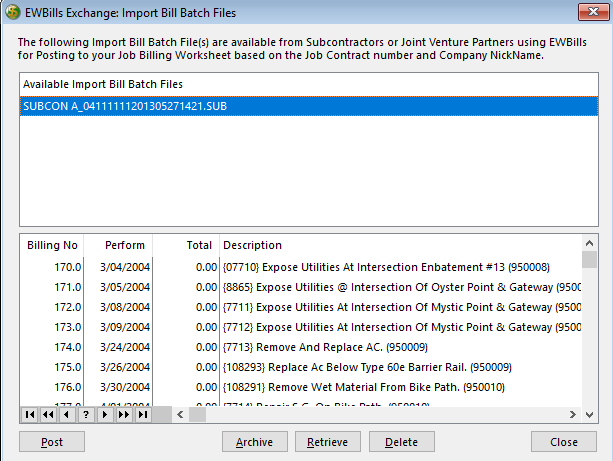Click the perform date 3/30/2004
The width and height of the screenshot is (613, 461).
click(x=125, y=387)
